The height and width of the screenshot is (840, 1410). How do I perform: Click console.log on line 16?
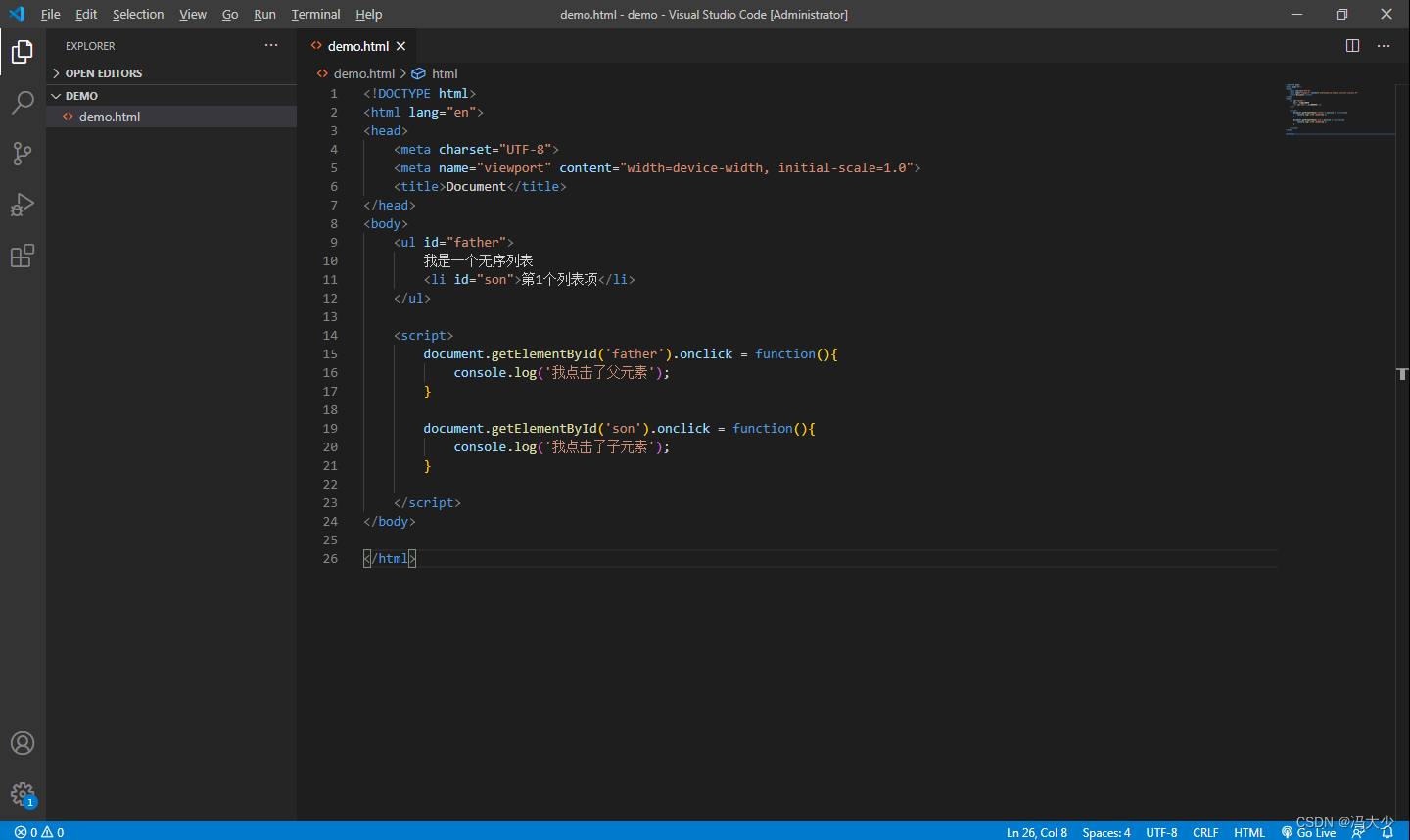pyautogui.click(x=495, y=372)
